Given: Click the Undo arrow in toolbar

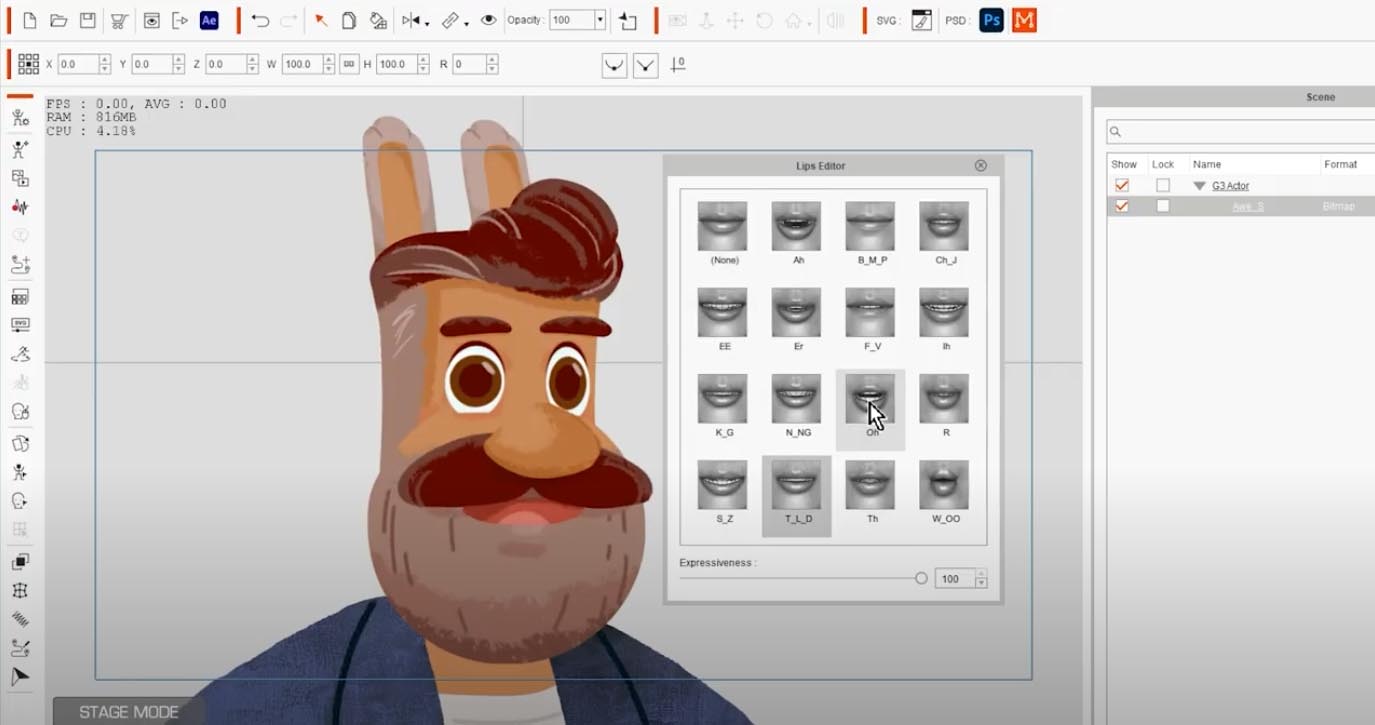Looking at the screenshot, I should (260, 20).
